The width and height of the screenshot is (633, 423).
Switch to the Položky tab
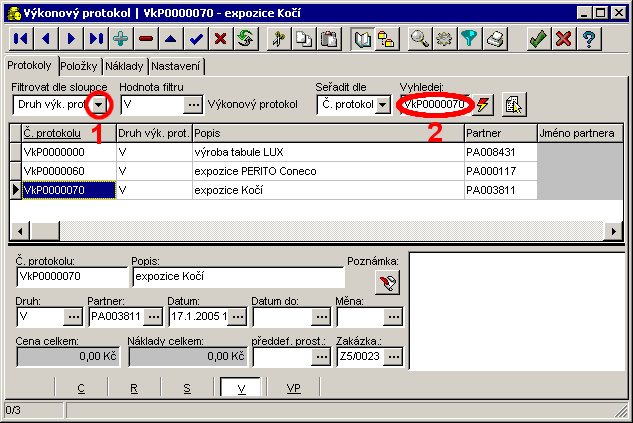click(x=77, y=66)
